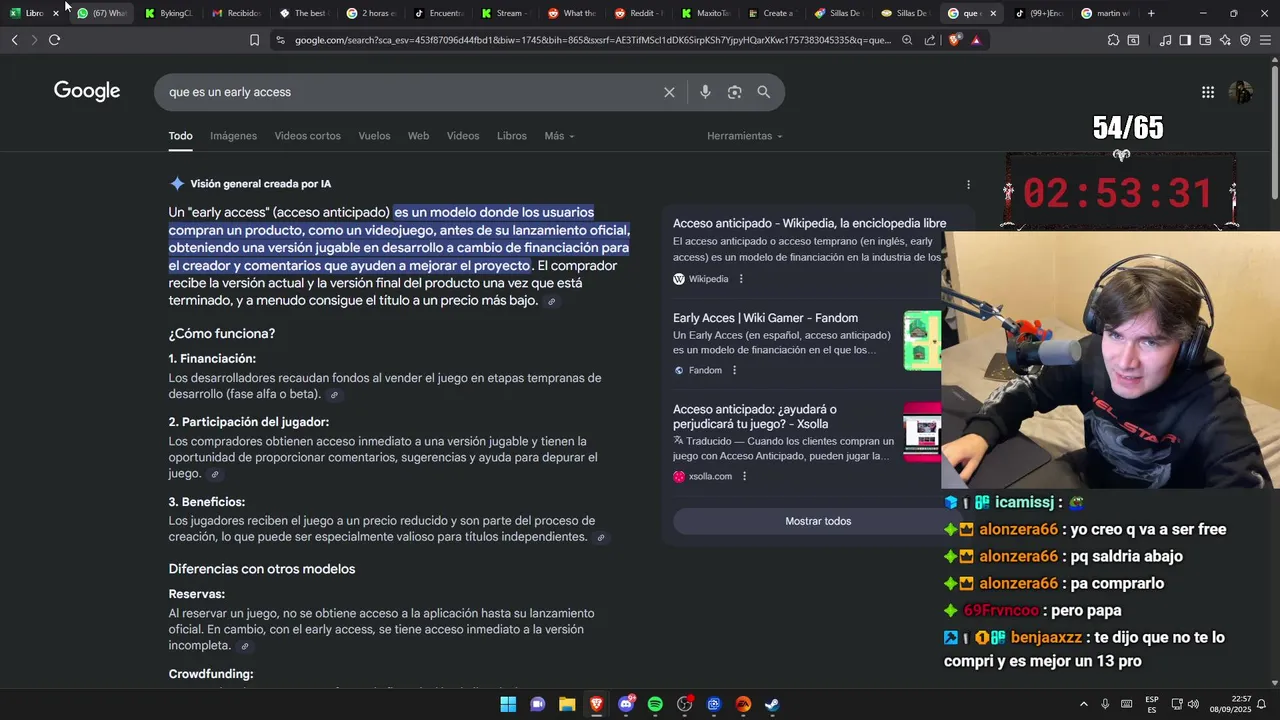1280x720 pixels.
Task: Switch to the Vuelos tab
Action: pos(374,136)
